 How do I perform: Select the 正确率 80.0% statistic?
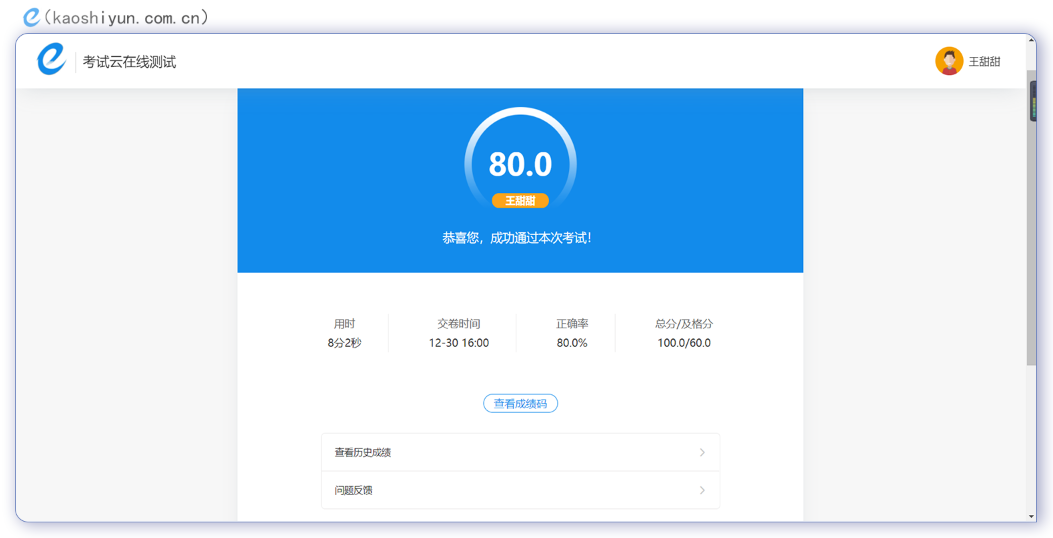(x=572, y=334)
